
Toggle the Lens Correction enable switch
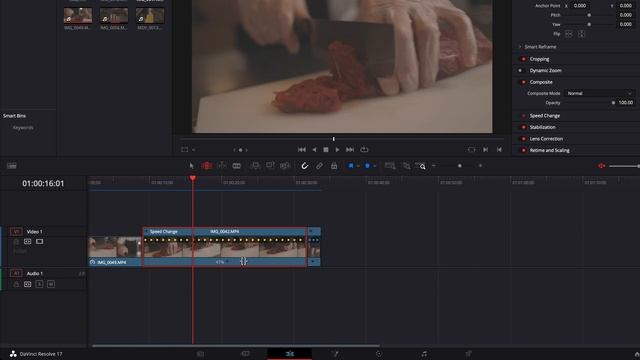(x=523, y=139)
